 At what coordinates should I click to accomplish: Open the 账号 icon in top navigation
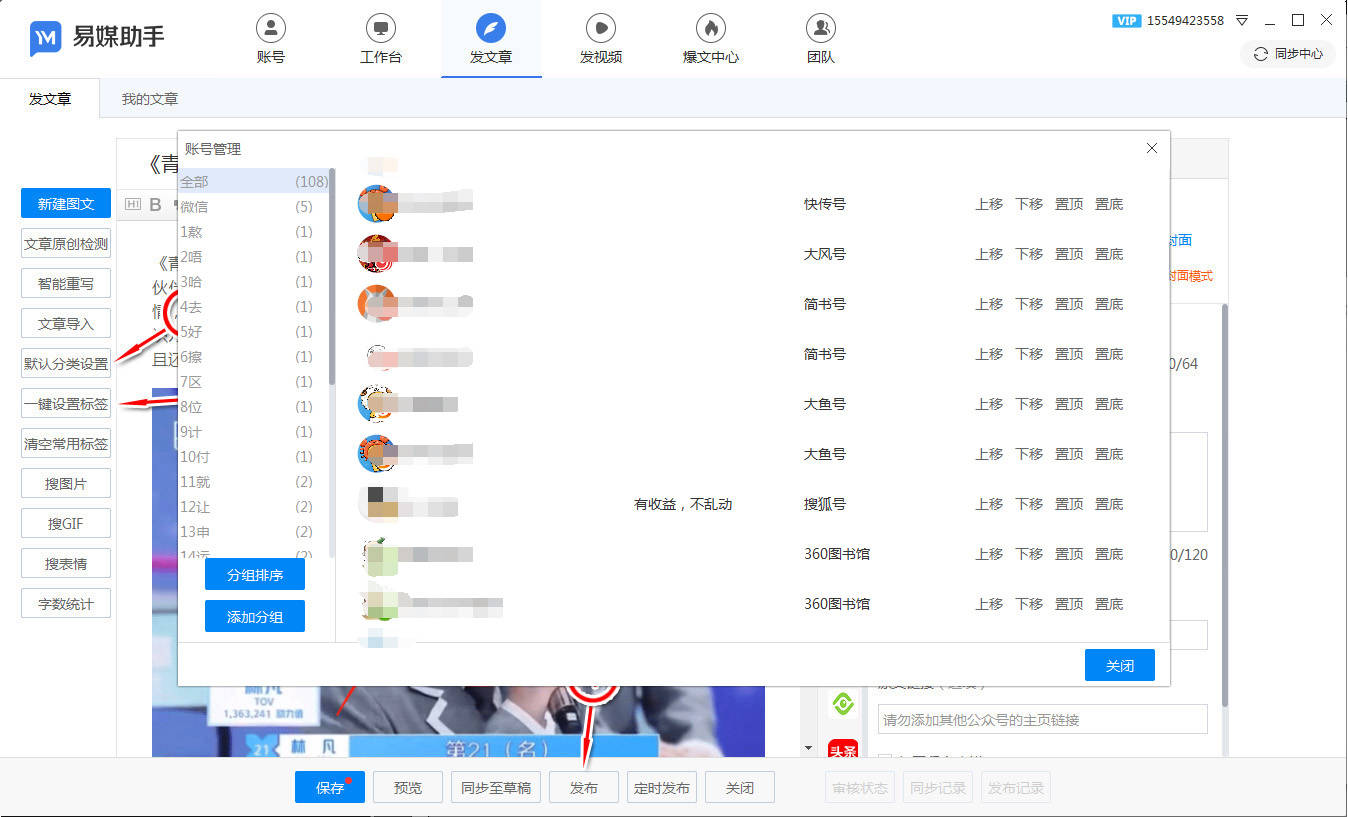pos(271,28)
